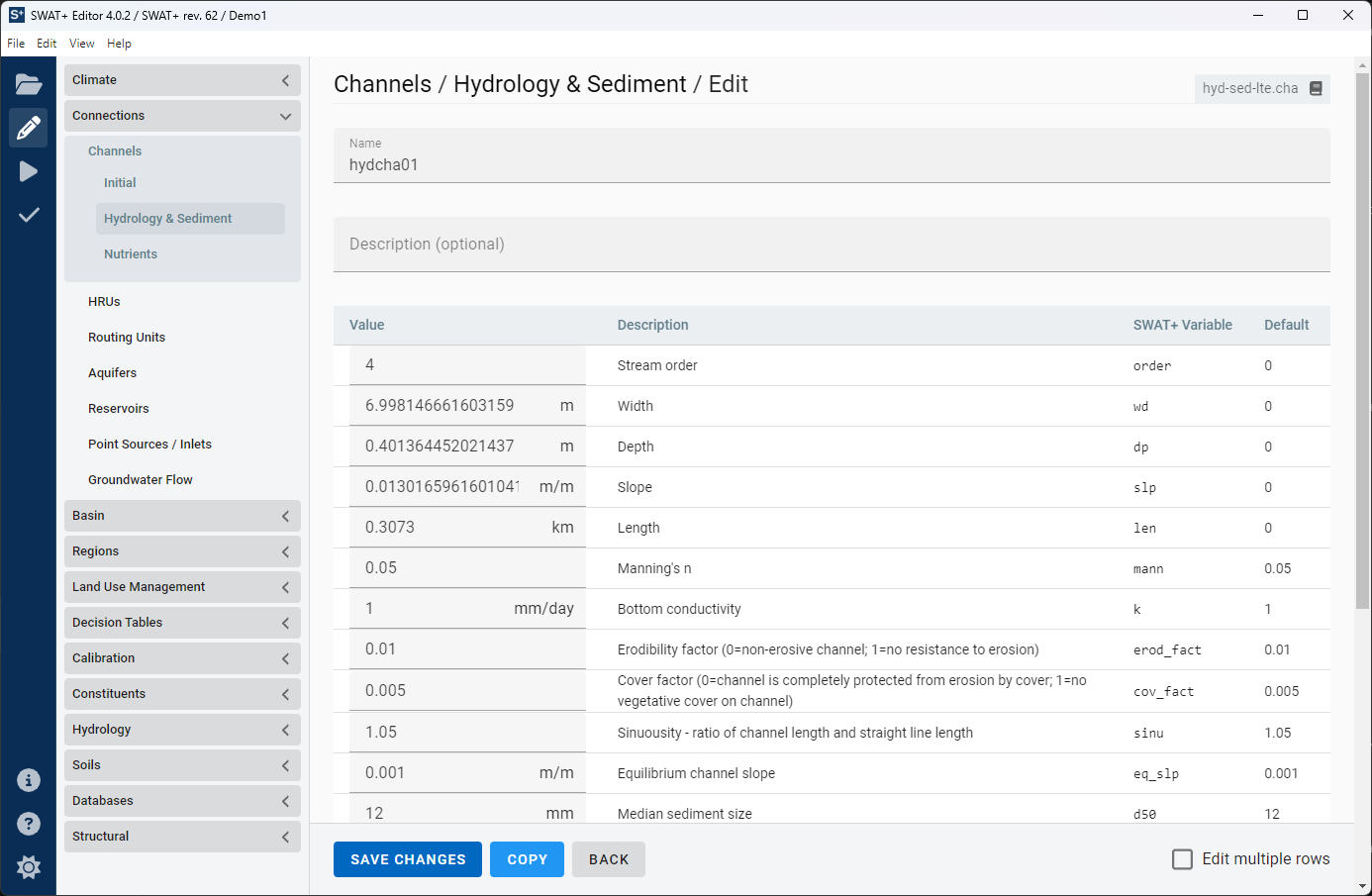Click the Manning's n value field

tap(467, 568)
